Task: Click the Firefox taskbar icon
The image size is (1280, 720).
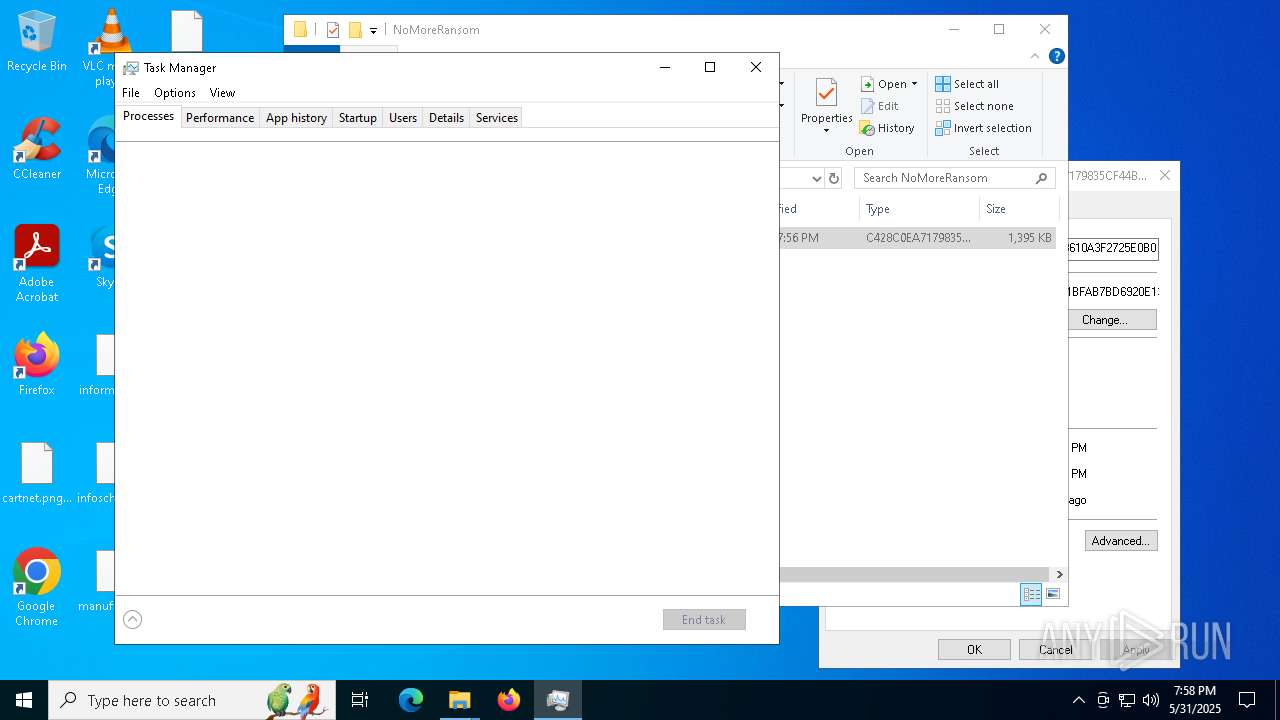Action: coord(509,700)
